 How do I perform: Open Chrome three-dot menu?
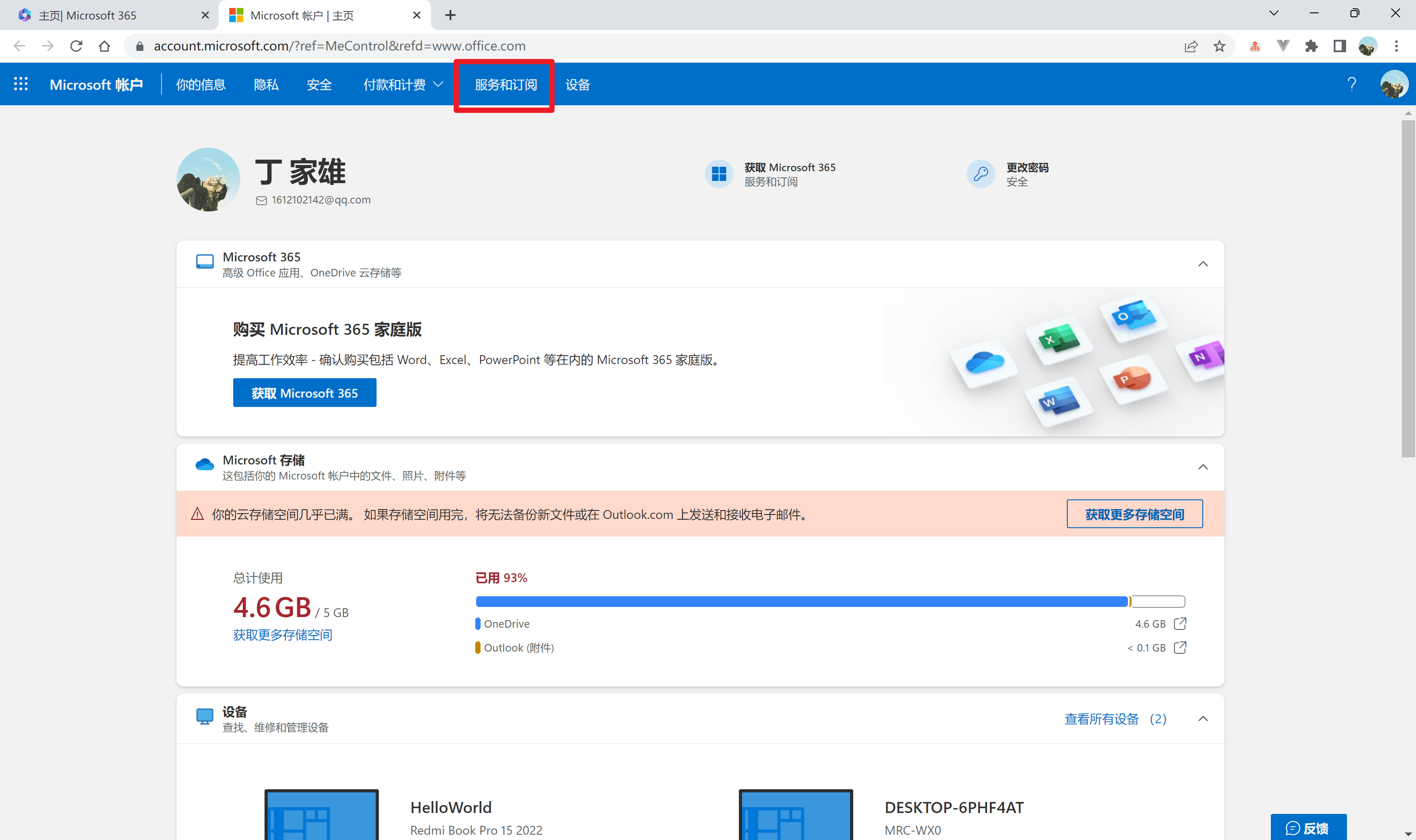[1396, 46]
